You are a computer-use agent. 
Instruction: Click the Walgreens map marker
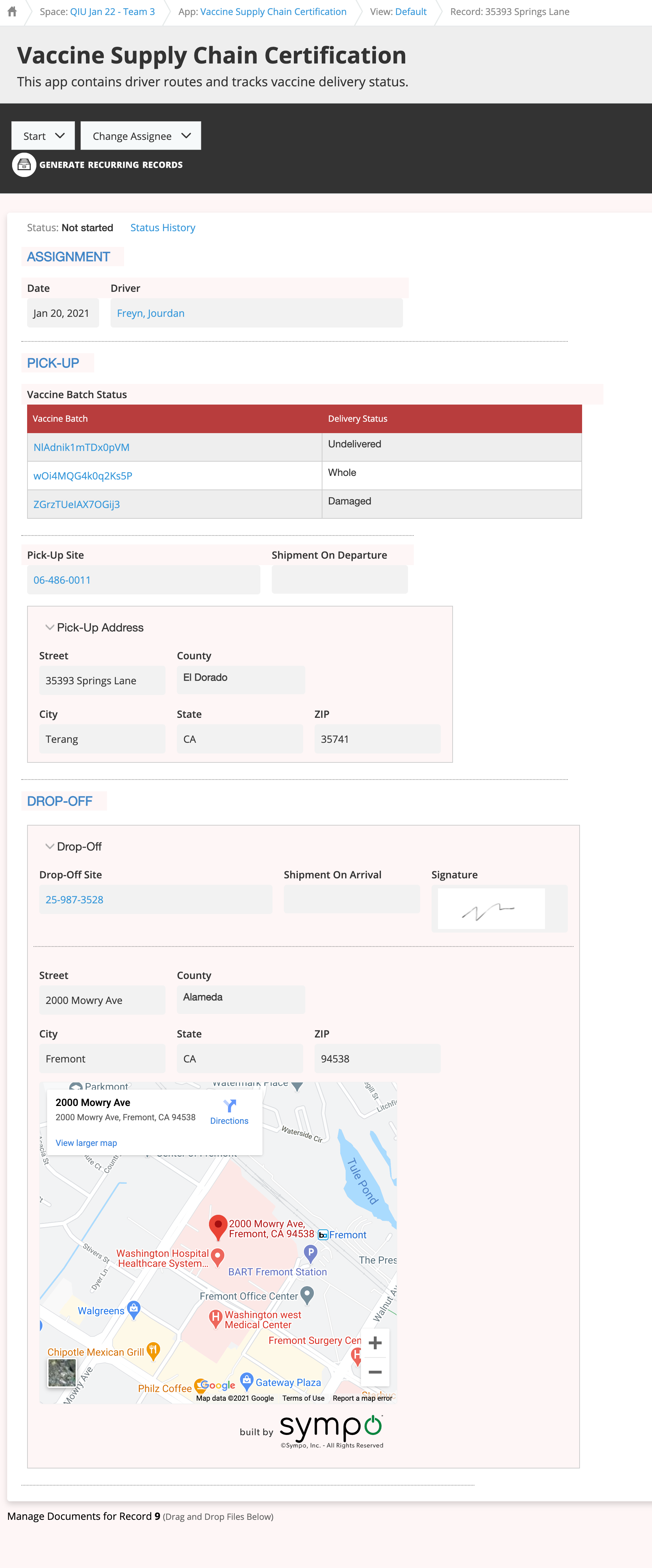pos(134,1308)
